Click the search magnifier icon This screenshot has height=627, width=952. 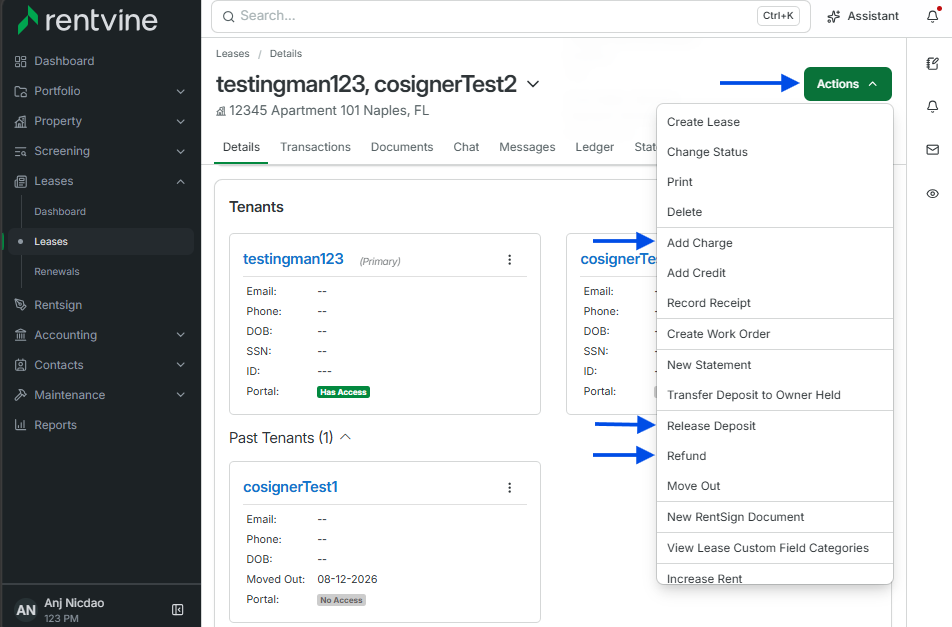click(x=228, y=16)
